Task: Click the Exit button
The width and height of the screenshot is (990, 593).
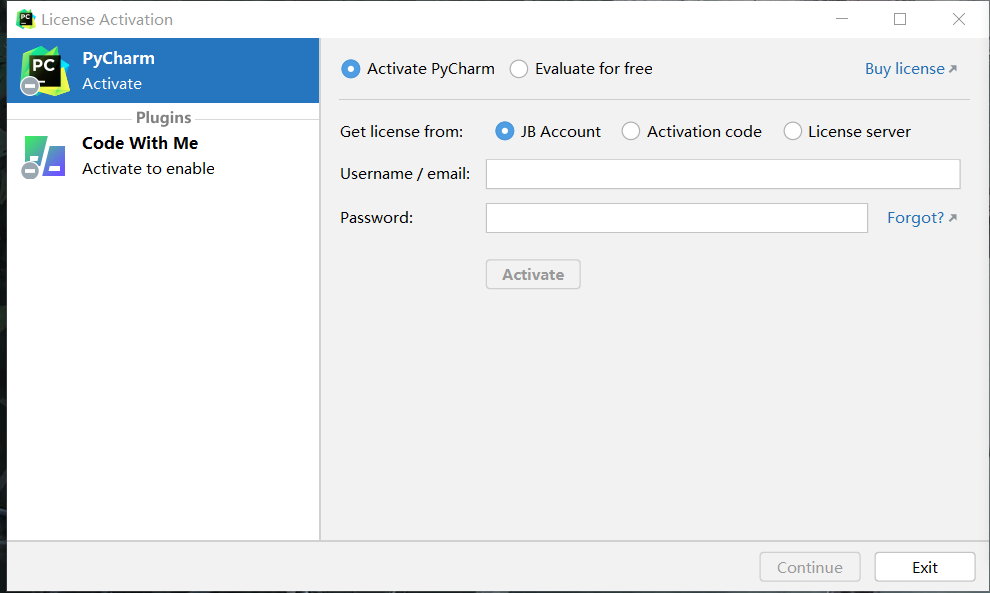Action: coord(925,567)
